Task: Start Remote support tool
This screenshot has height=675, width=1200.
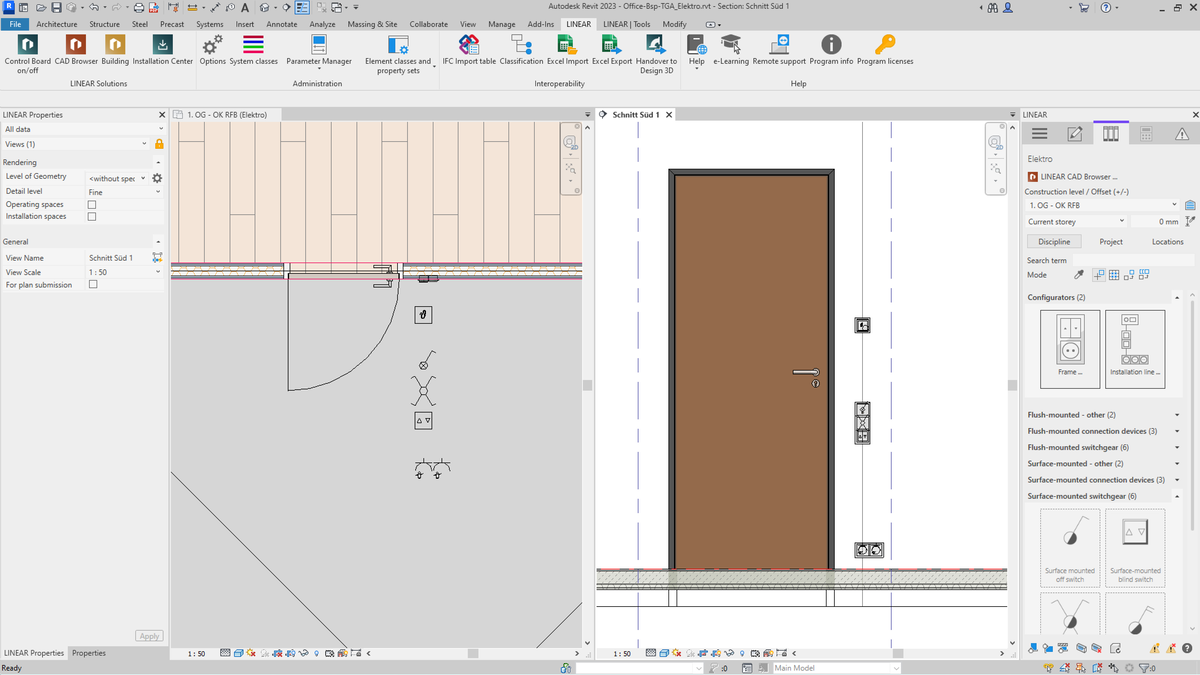Action: click(x=779, y=45)
